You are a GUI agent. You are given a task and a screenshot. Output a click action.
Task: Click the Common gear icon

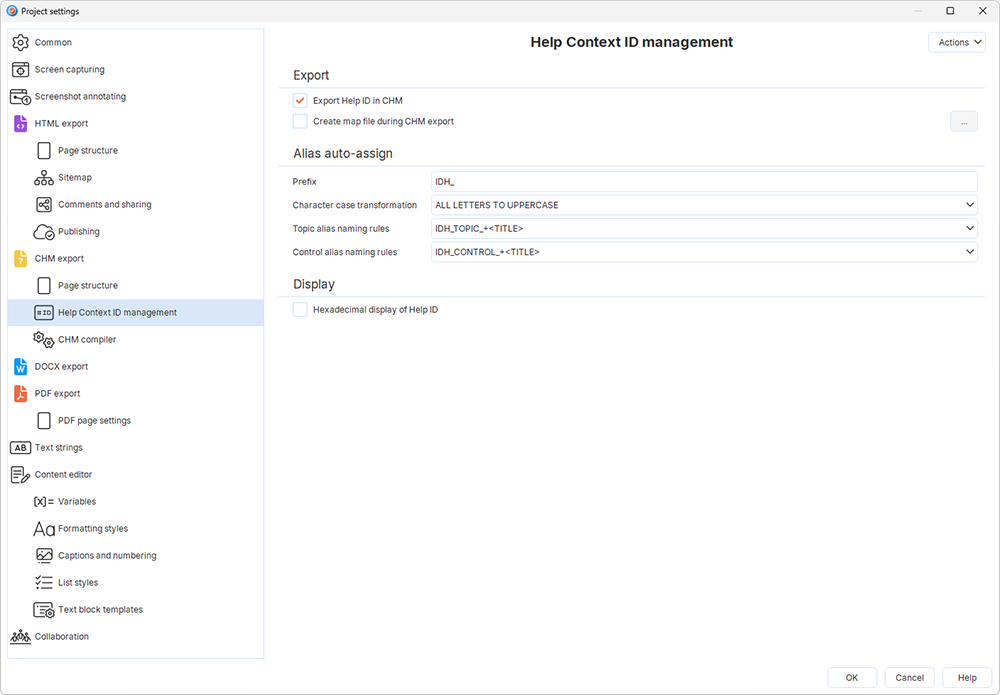pyautogui.click(x=20, y=43)
